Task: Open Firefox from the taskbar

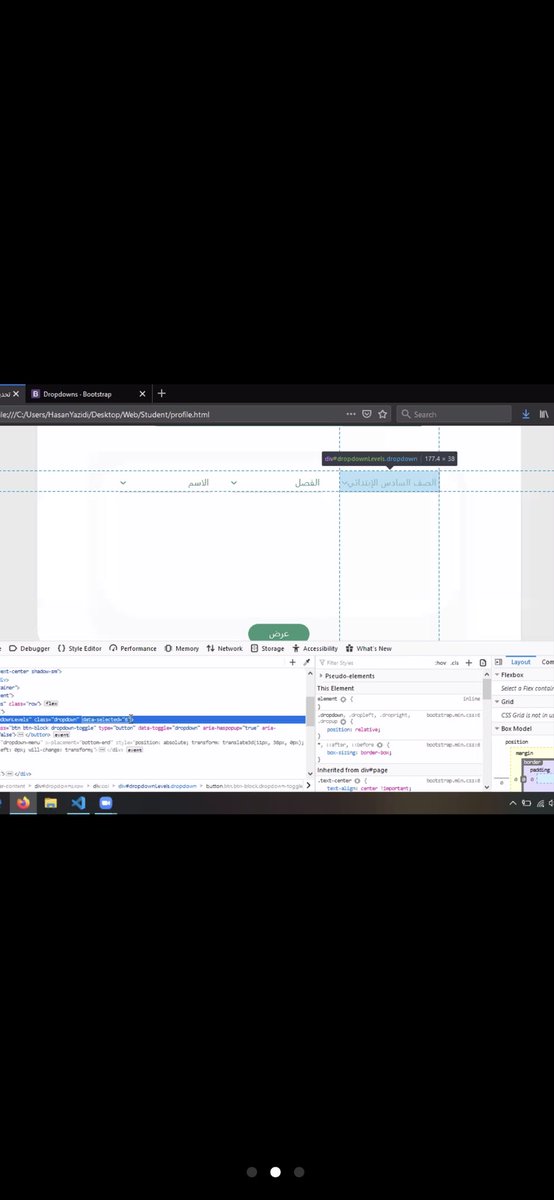Action: click(x=23, y=803)
